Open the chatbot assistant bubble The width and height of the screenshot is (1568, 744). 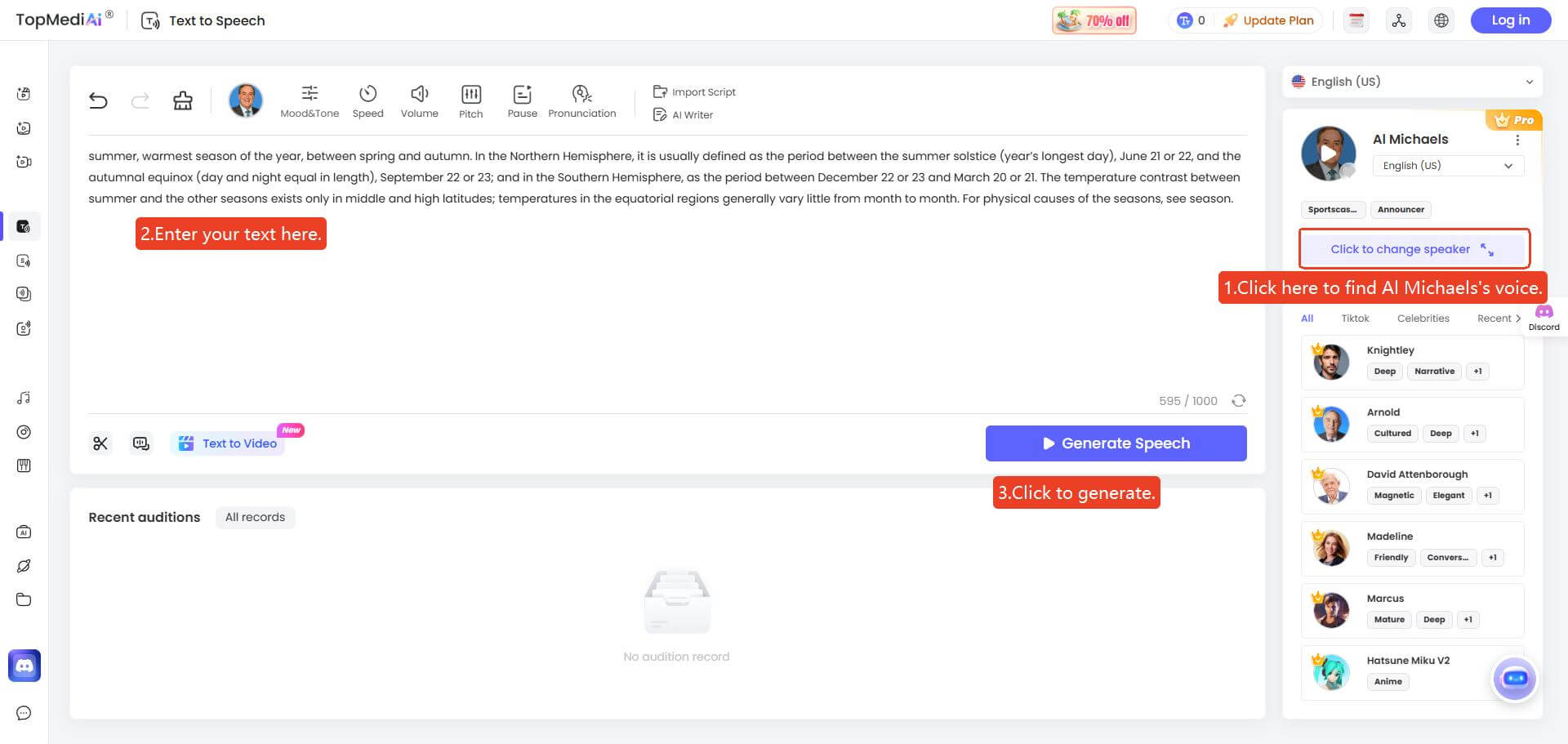coord(1515,679)
